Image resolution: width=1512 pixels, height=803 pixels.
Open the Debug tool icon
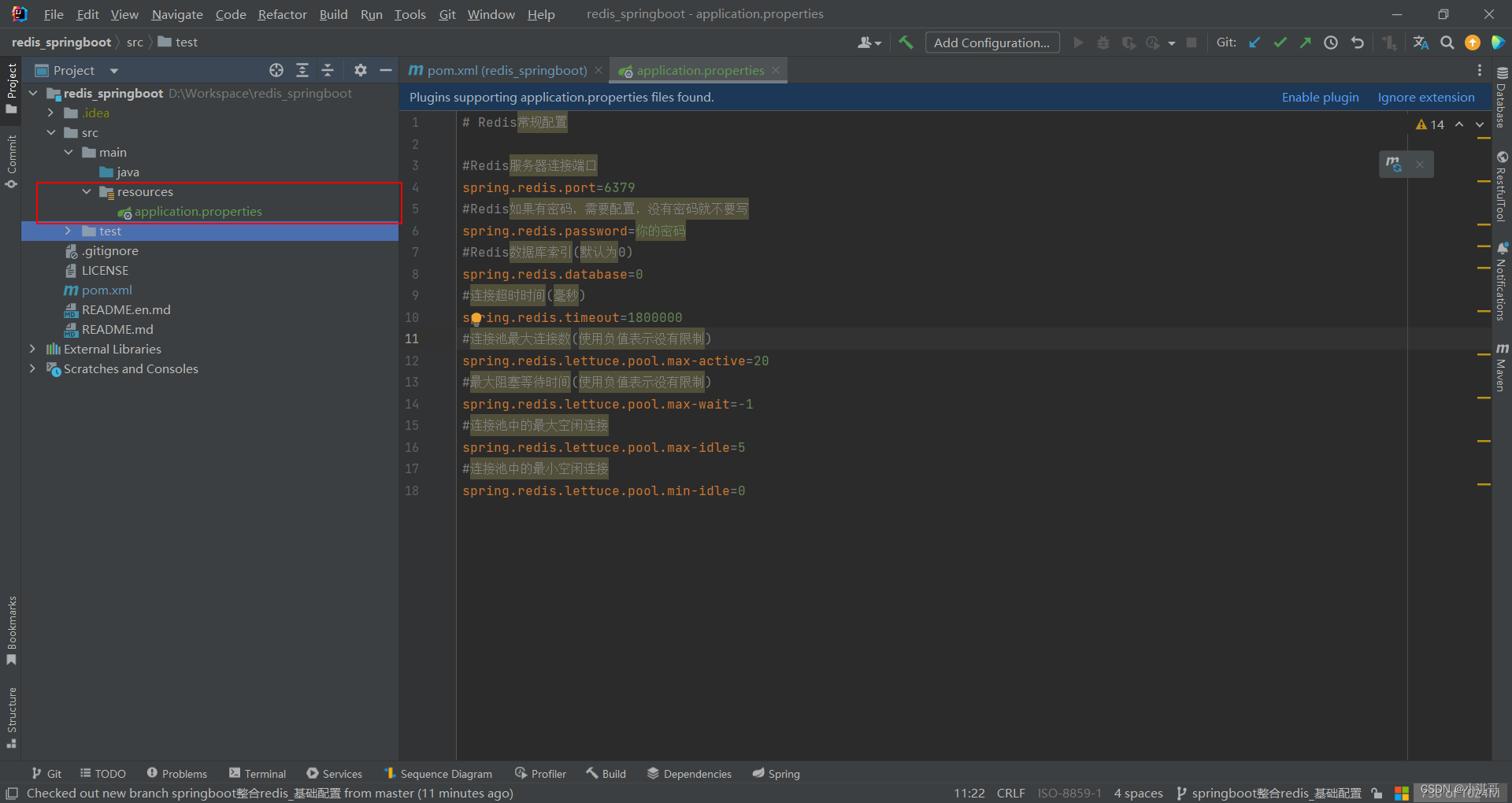[1103, 43]
